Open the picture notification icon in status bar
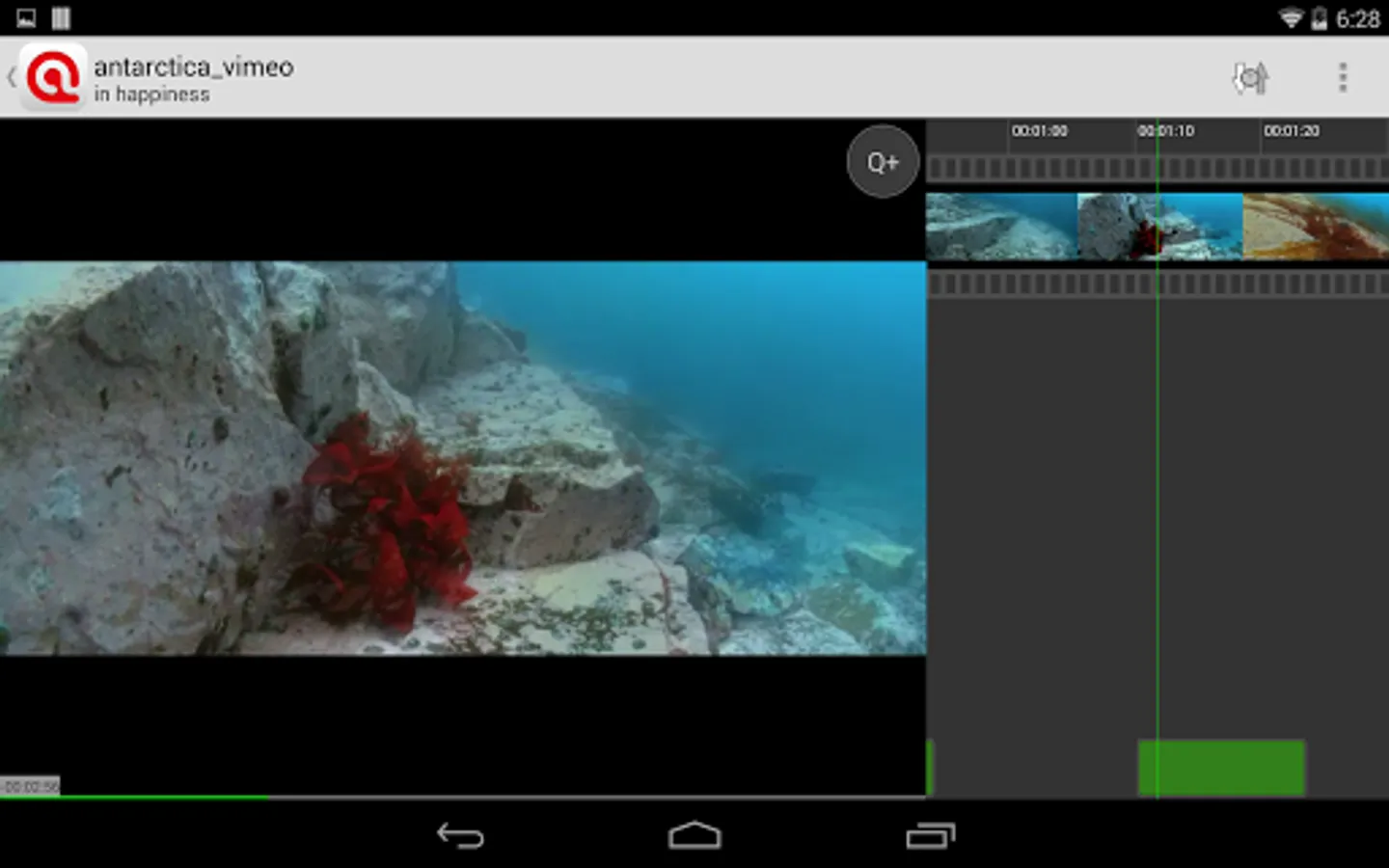This screenshot has width=1389, height=868. (26, 18)
